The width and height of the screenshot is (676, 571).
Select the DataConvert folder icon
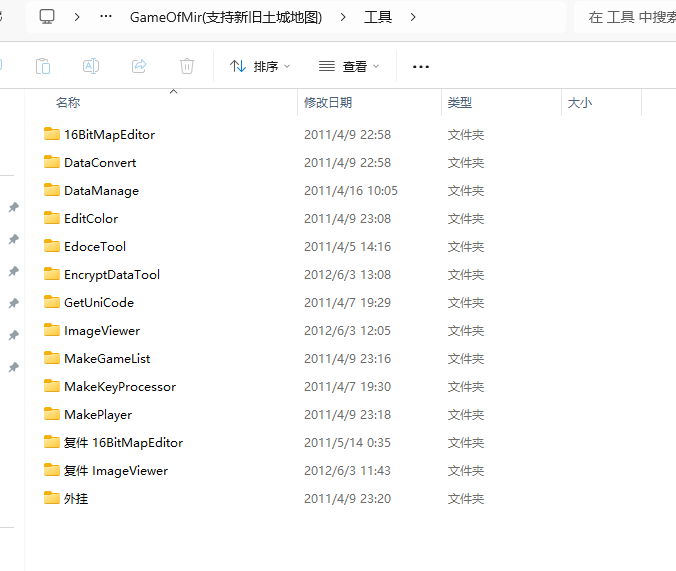coord(52,162)
